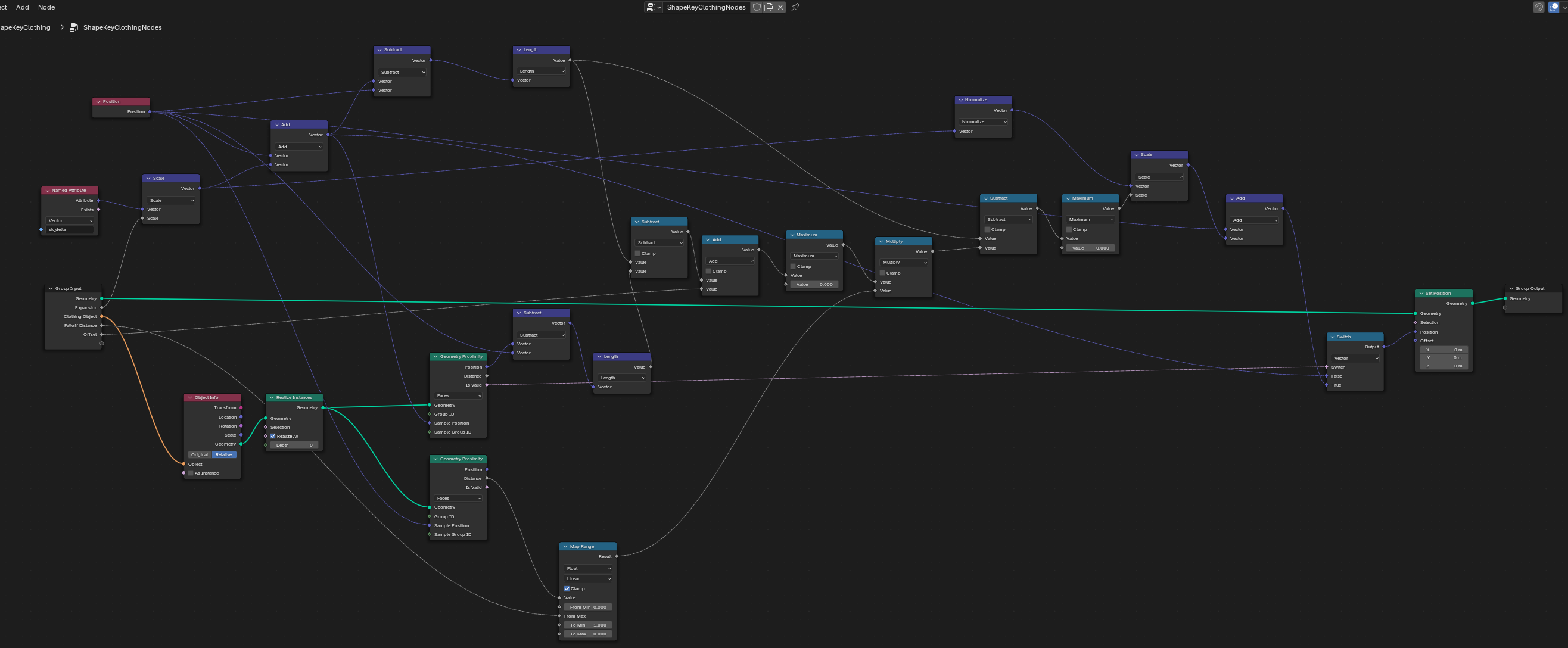Screen dimensions: 1568x648
Task: Select Relative transform space in Object Info
Action: click(x=223, y=454)
